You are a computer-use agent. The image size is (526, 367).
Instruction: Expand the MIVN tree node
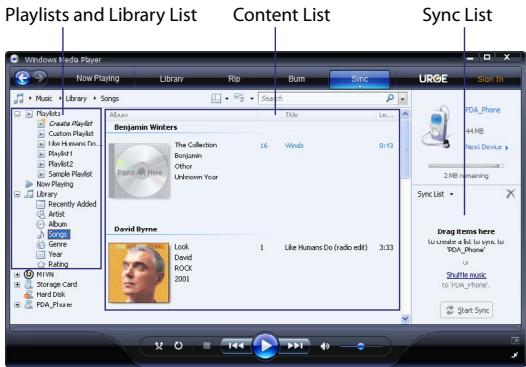coord(17,274)
